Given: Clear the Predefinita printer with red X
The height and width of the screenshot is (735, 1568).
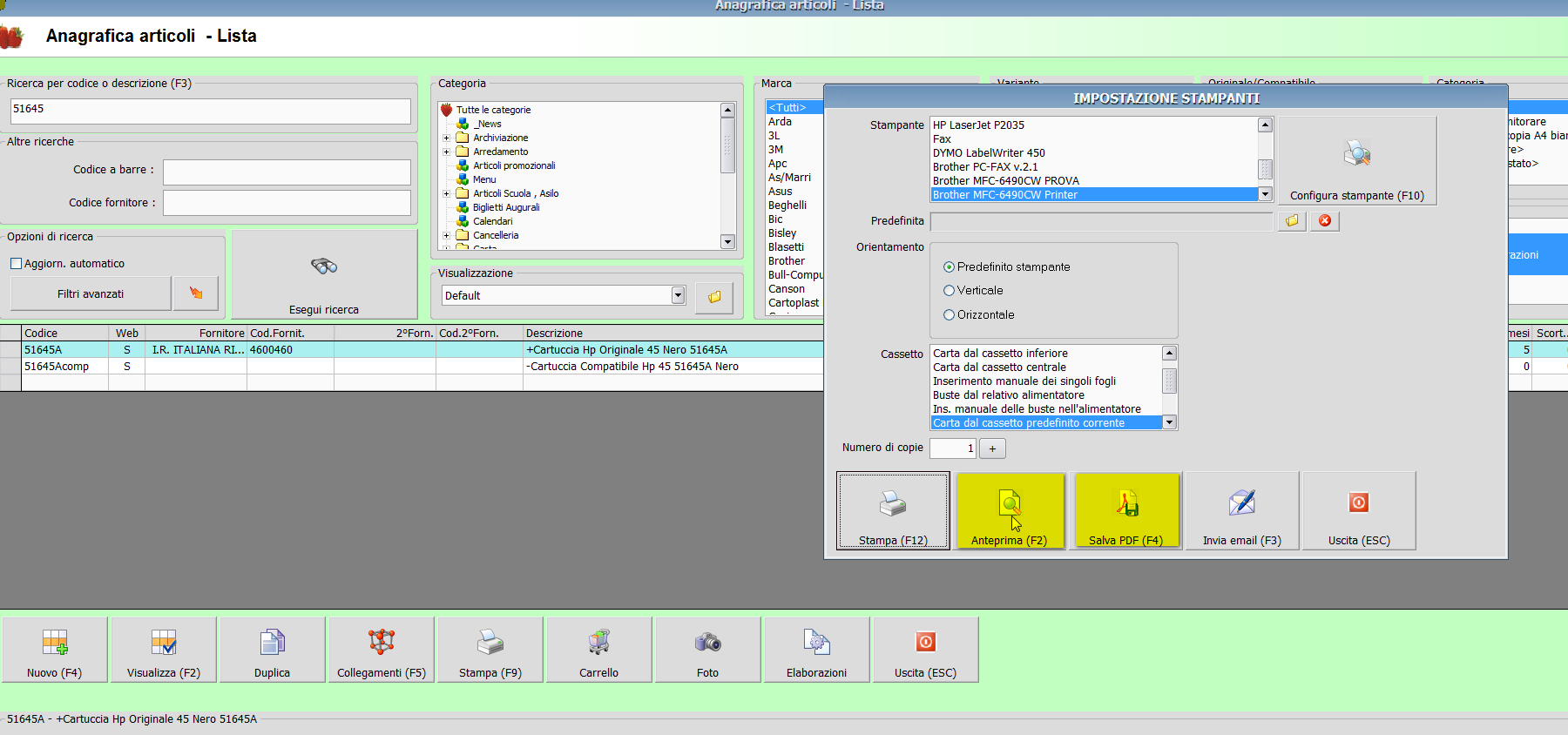Looking at the screenshot, I should click(x=1324, y=221).
